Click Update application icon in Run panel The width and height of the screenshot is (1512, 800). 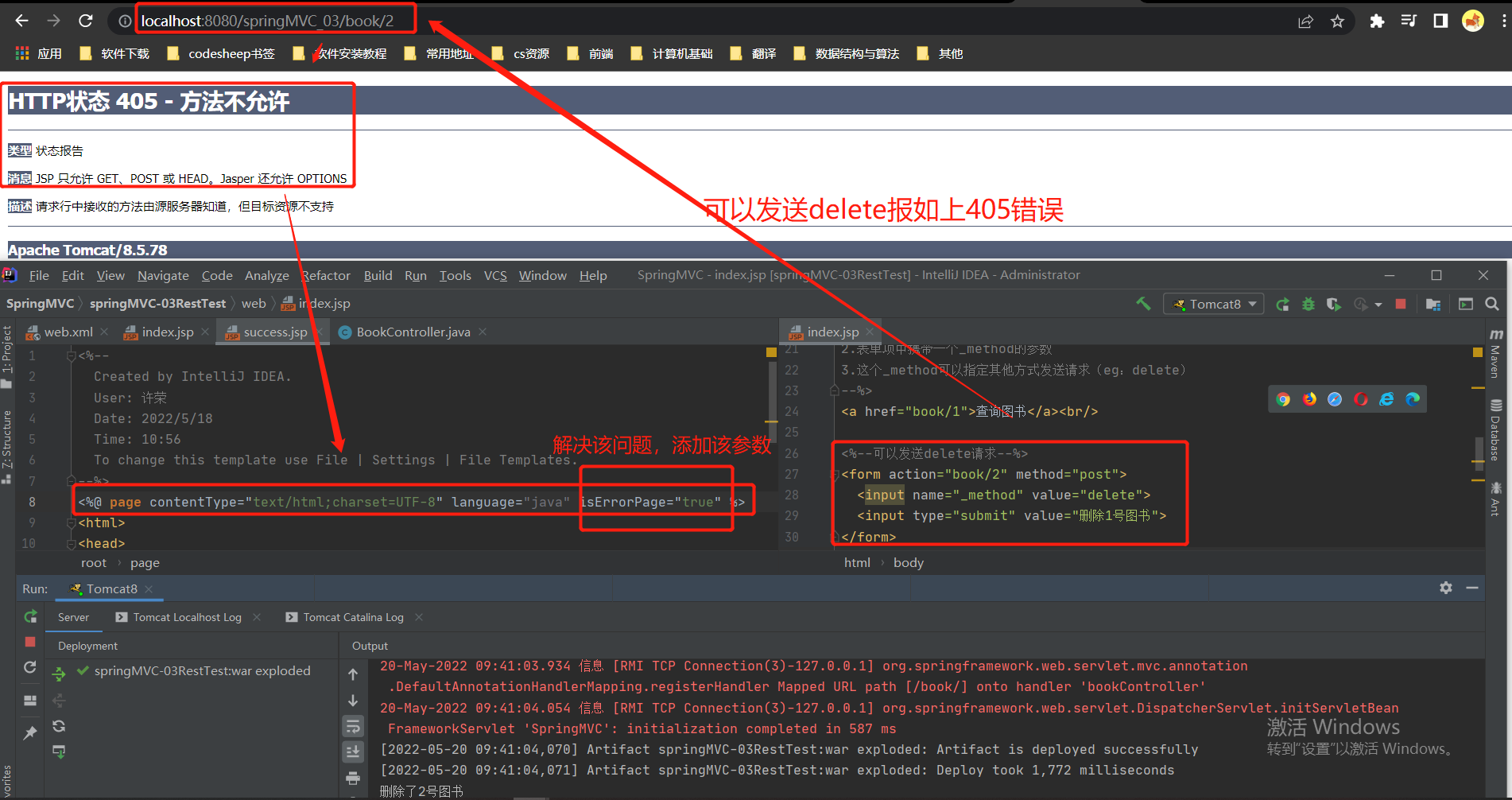click(30, 667)
